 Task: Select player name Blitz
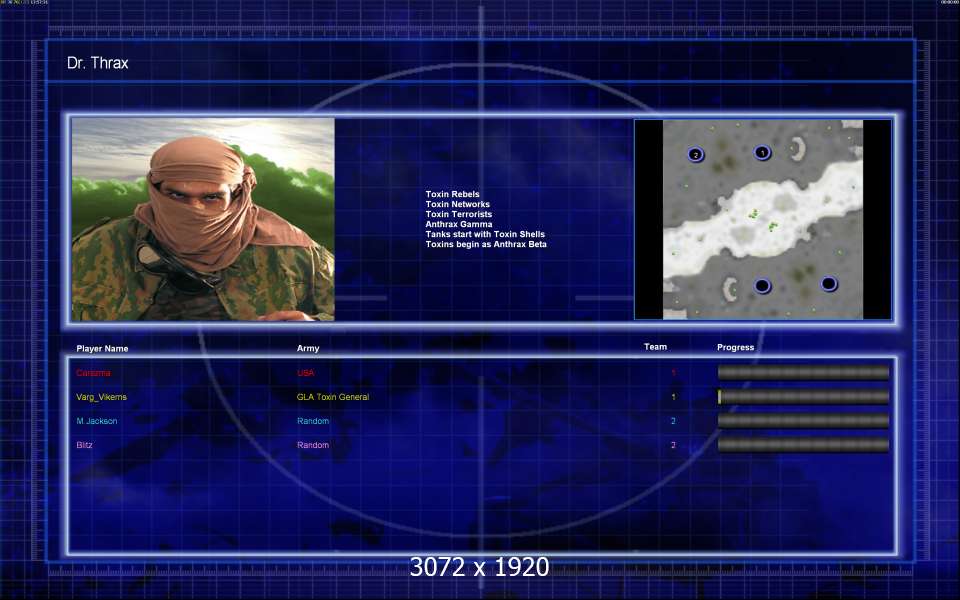coord(84,445)
